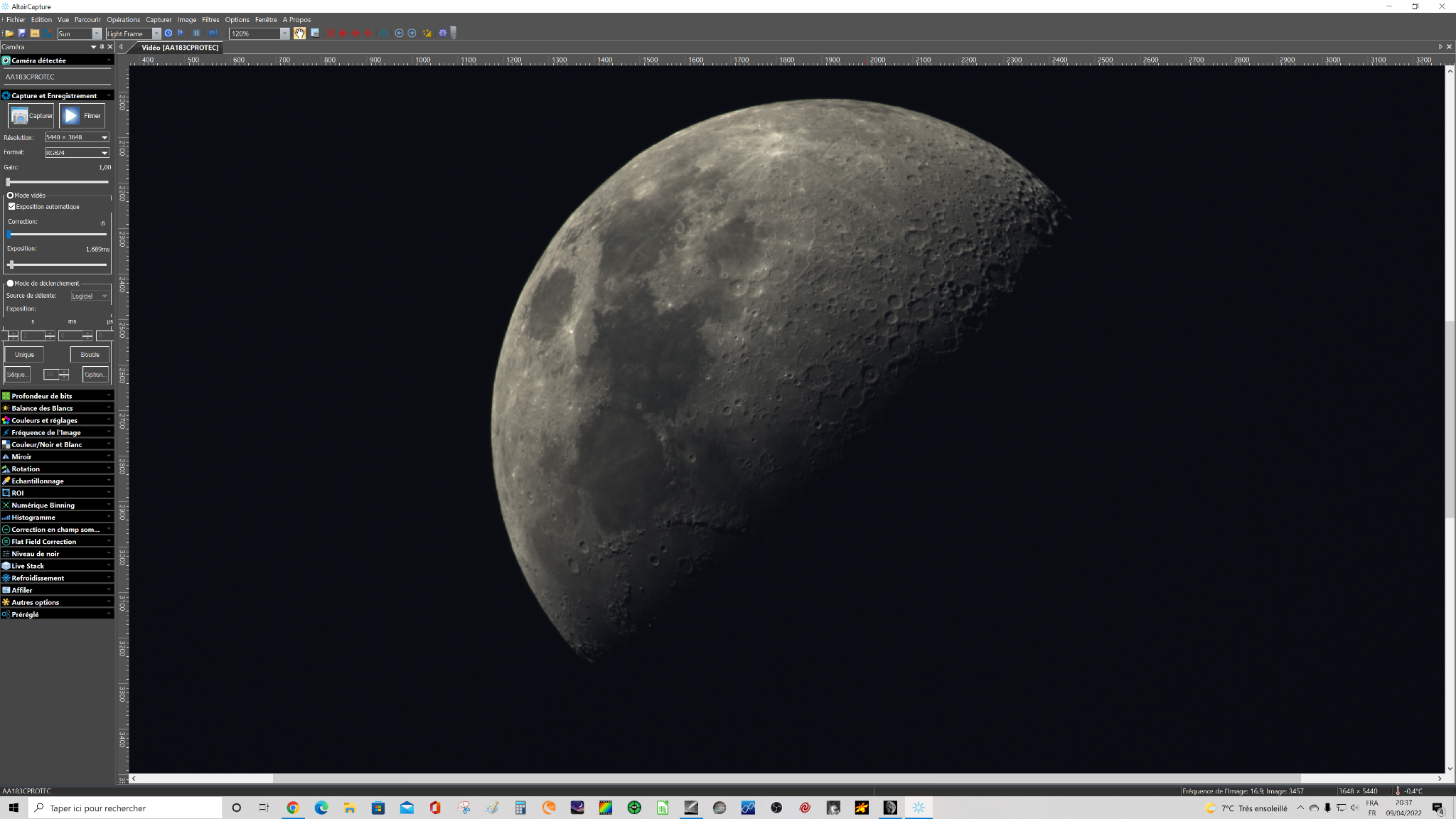Click the save floppy disk icon

22,33
